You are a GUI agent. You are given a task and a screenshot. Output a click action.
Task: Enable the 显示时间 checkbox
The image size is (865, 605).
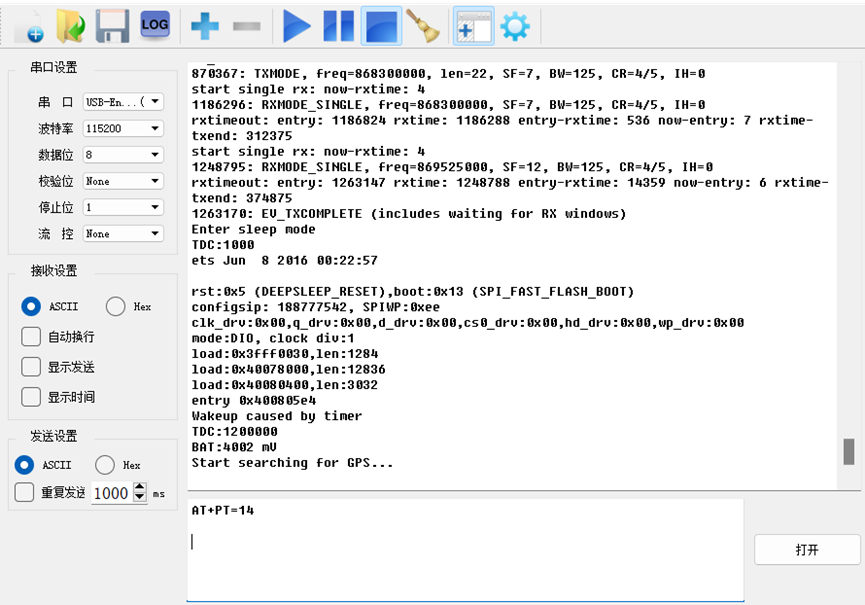point(31,397)
